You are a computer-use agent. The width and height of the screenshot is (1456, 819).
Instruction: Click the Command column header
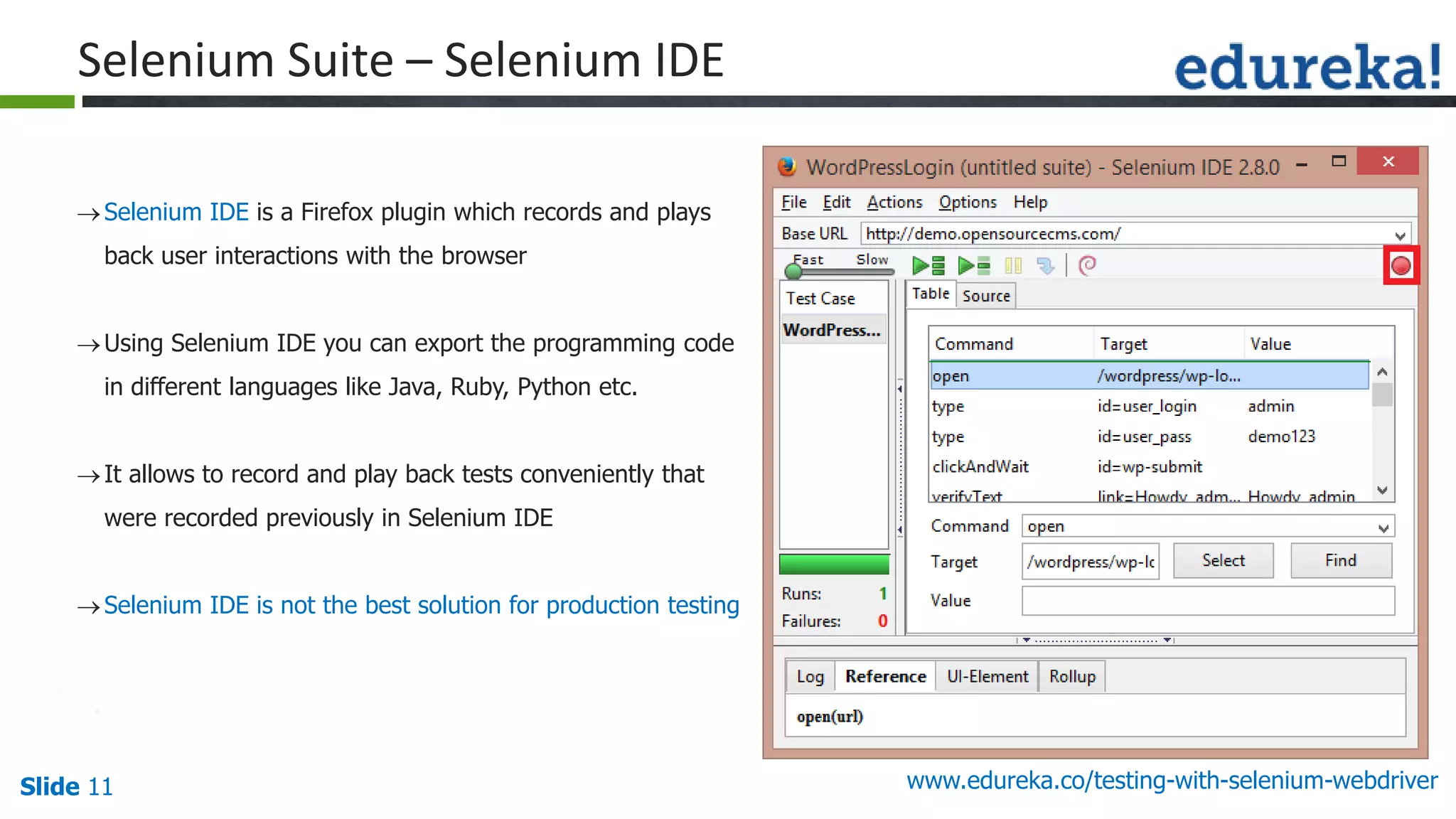(x=1011, y=344)
